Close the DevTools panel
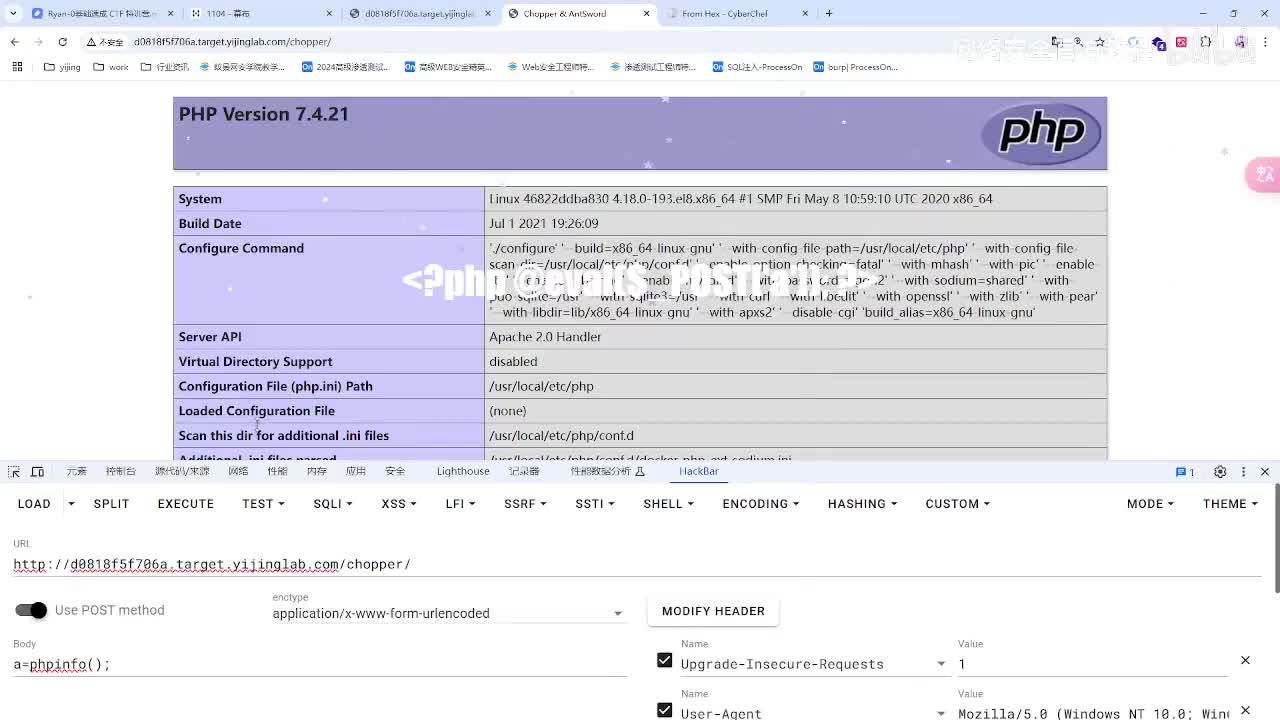Image resolution: width=1280 pixels, height=720 pixels. tap(1265, 472)
